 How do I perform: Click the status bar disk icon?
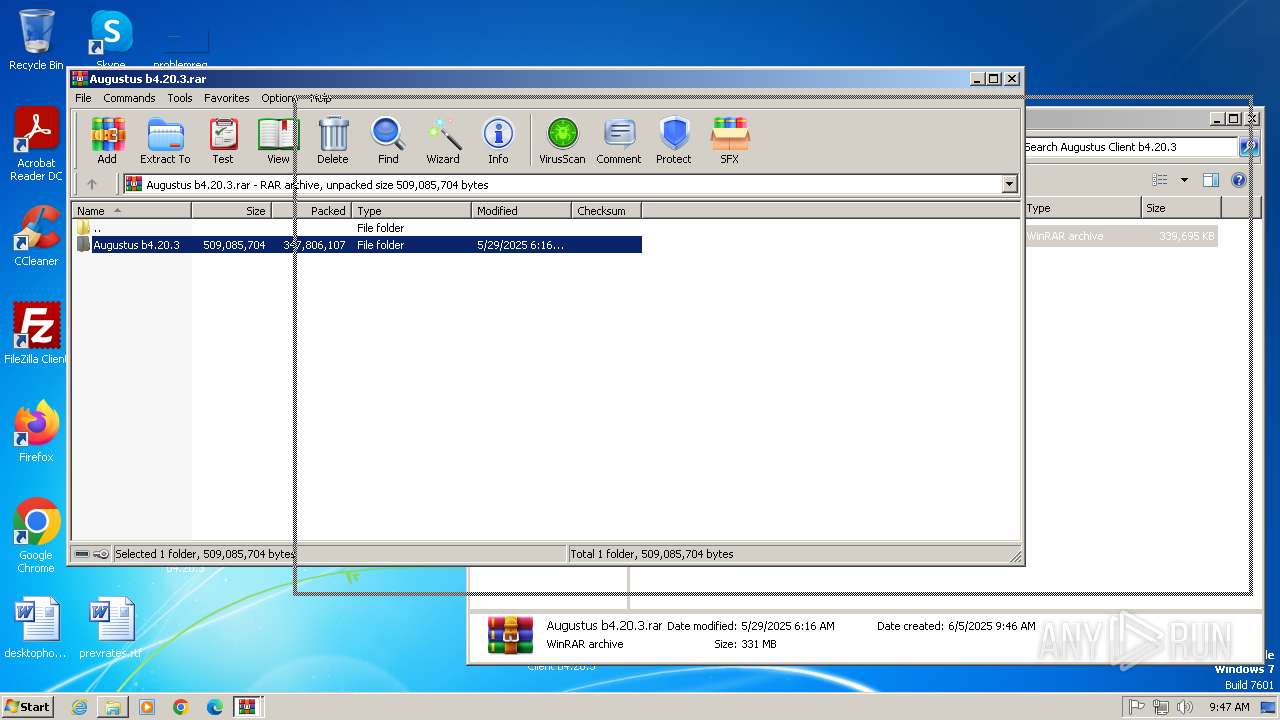click(82, 554)
